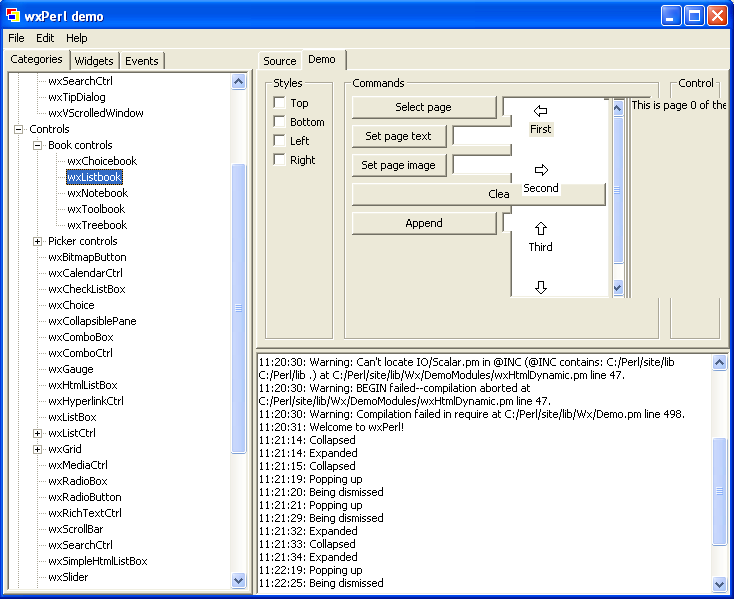Viewport: 734px width, 599px height.
Task: Expand the Picker controls tree node
Action: (x=38, y=241)
